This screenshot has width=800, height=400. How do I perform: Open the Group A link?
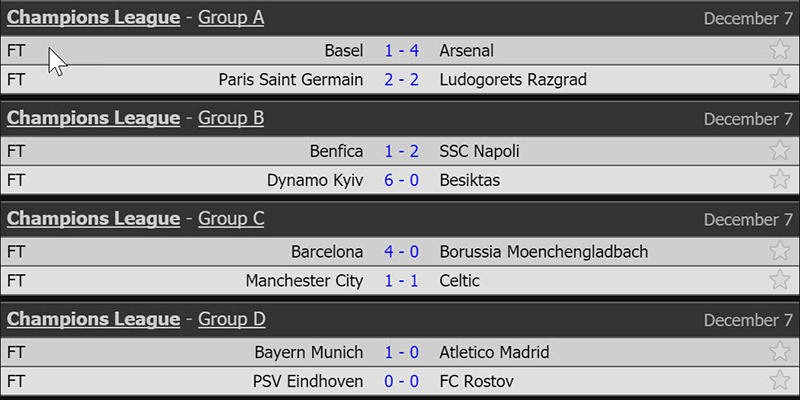(231, 17)
